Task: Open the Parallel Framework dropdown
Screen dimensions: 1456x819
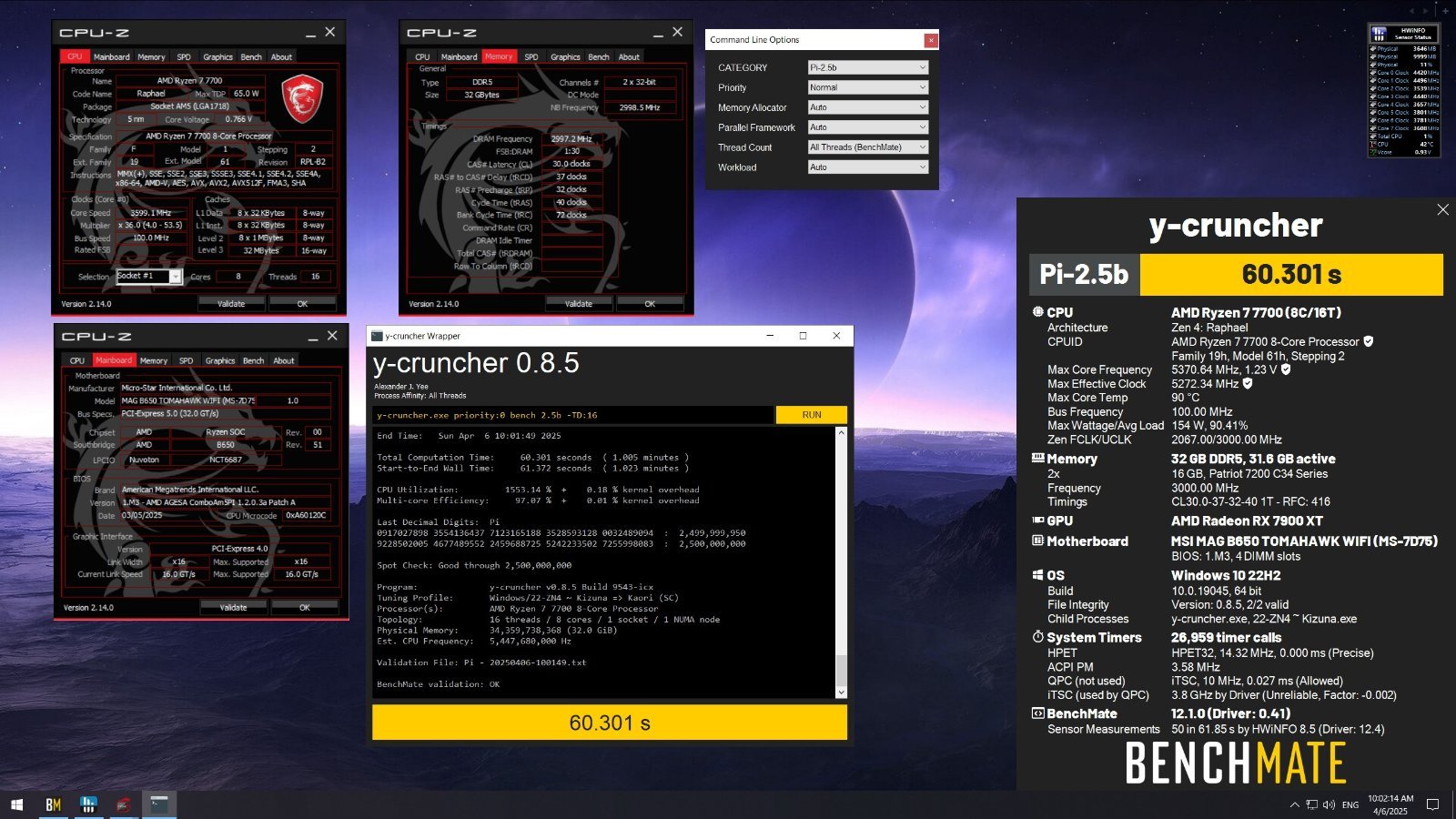Action: click(x=868, y=127)
